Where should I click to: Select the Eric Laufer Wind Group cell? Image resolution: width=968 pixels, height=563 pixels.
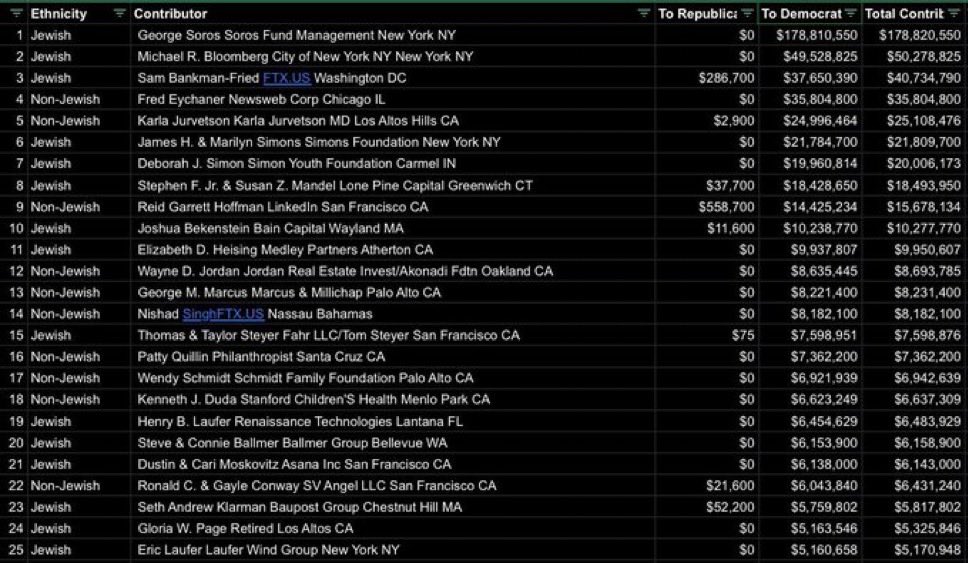point(392,550)
